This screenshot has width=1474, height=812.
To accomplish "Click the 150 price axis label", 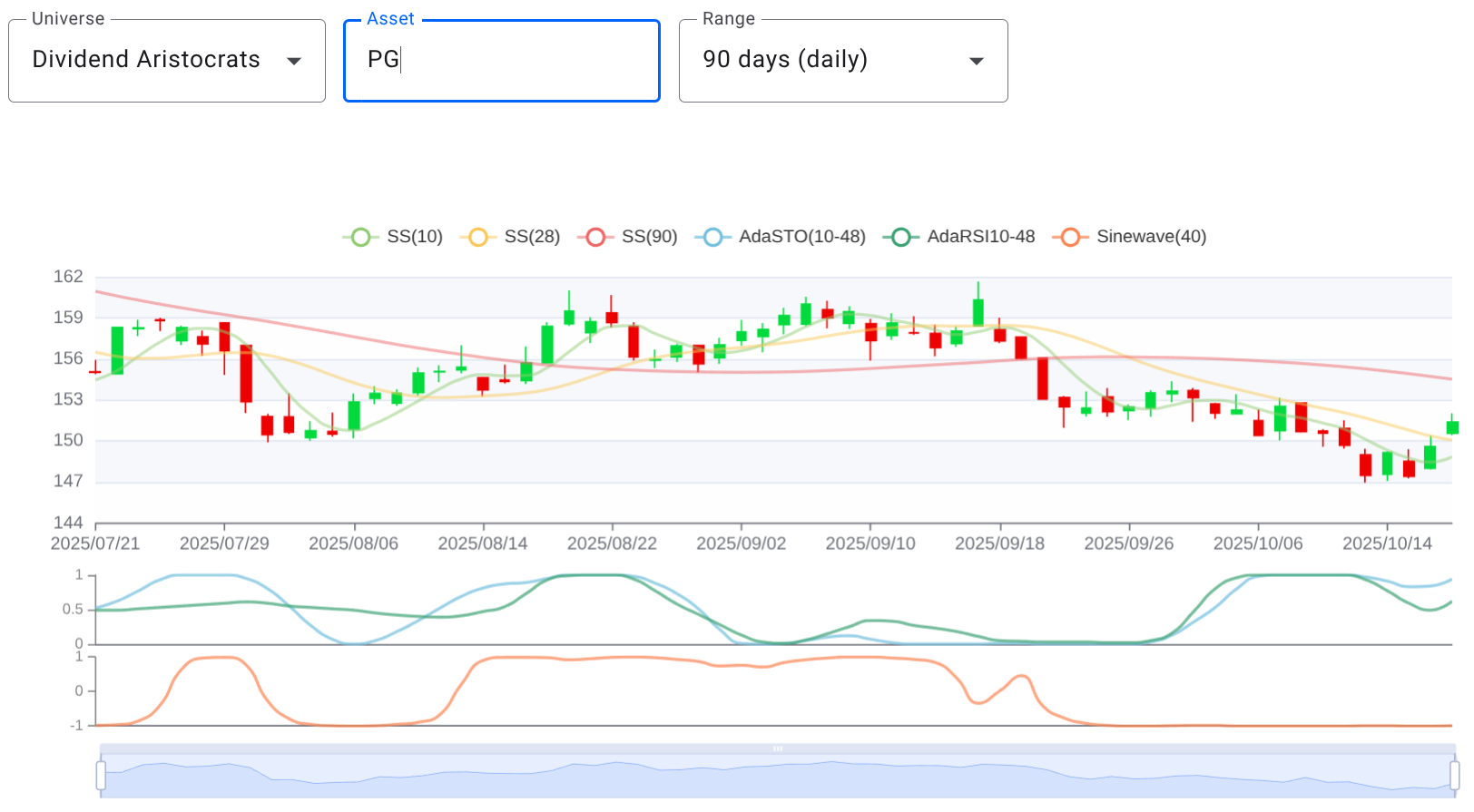I will click(x=68, y=440).
